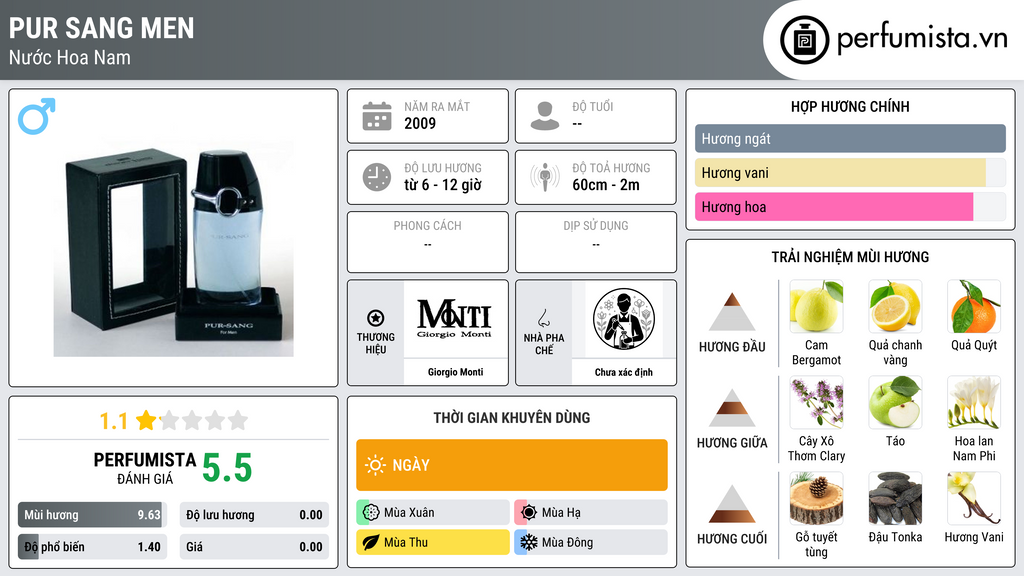Click the orange Ngày time bar

pyautogui.click(x=512, y=465)
